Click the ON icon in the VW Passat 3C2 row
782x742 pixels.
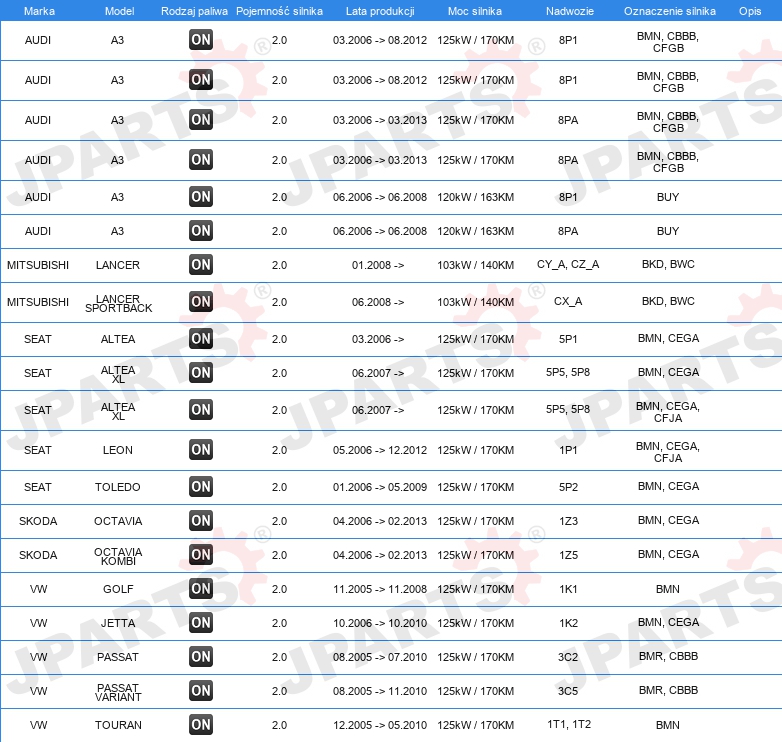tap(201, 657)
